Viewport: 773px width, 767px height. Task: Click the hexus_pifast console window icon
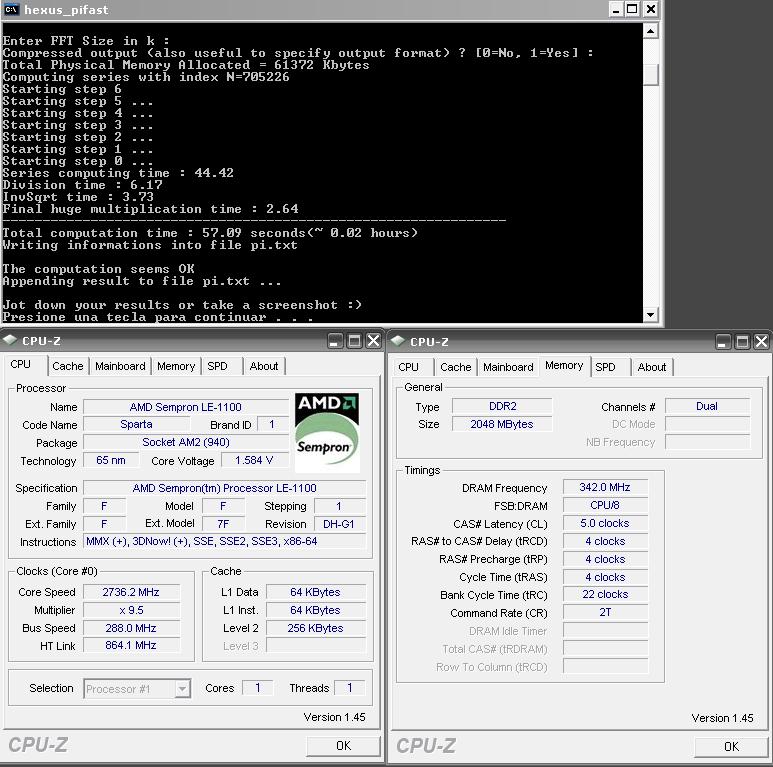pyautogui.click(x=11, y=9)
